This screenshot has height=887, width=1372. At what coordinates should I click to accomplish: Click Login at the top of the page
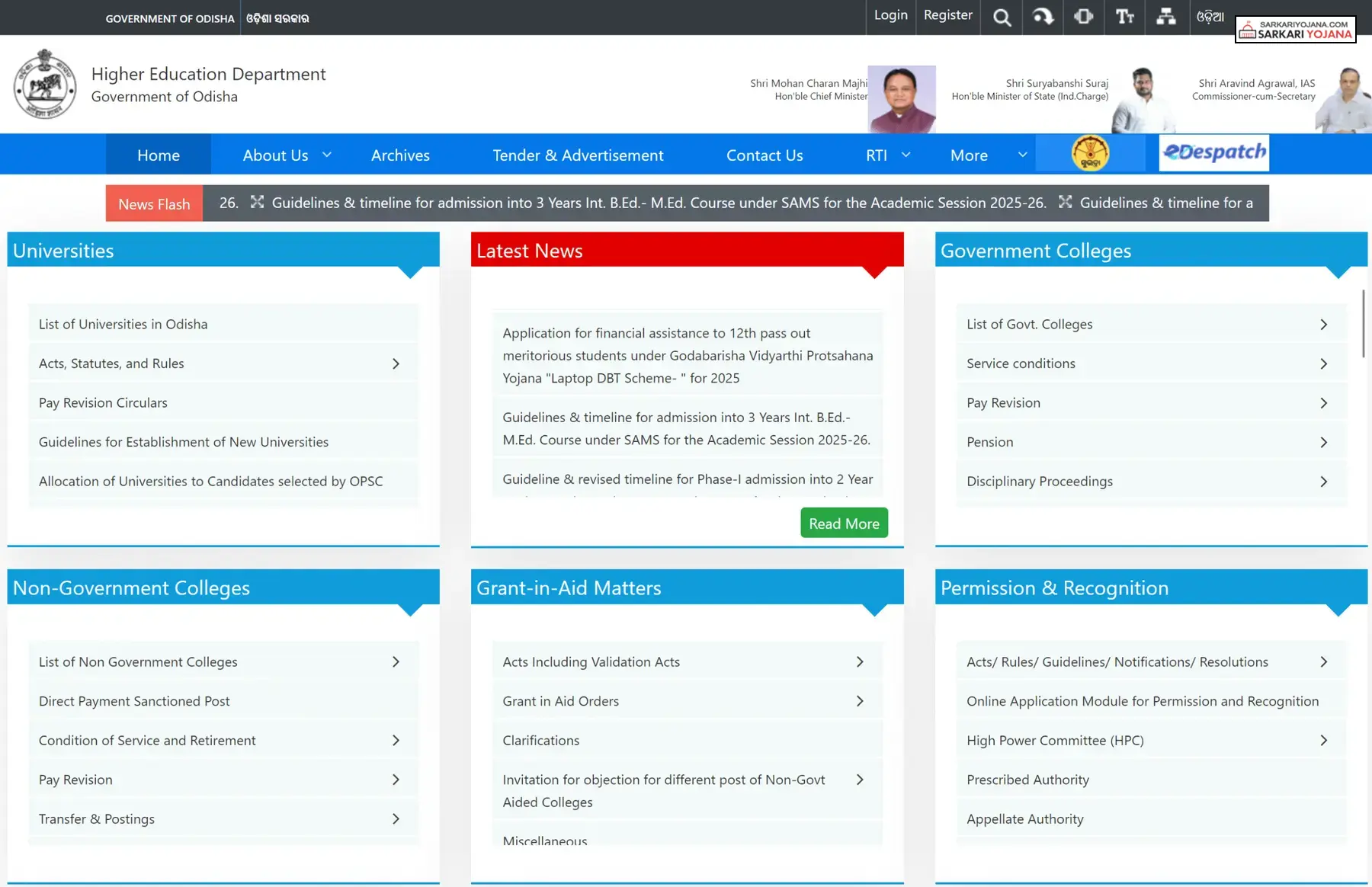890,14
